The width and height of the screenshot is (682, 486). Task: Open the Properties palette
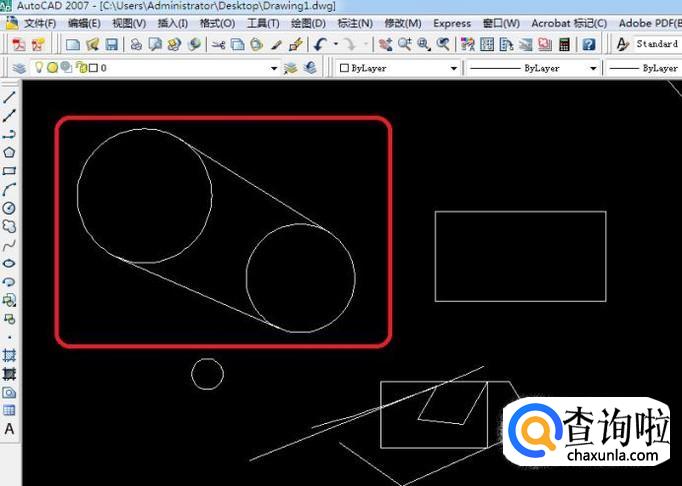468,44
